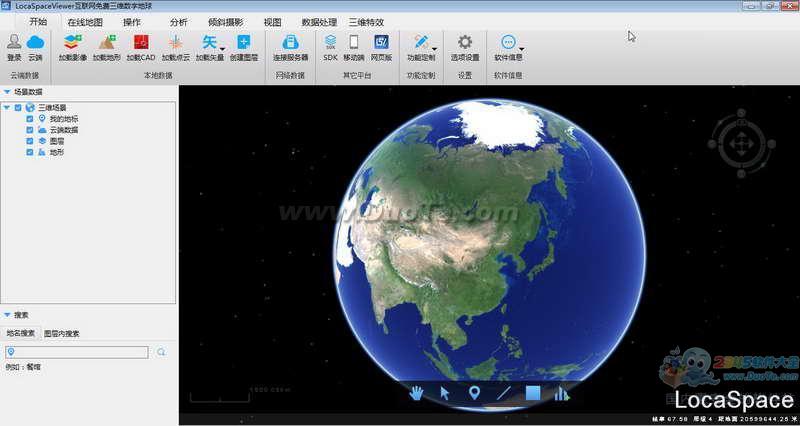Select the arrow pointer tool
The image size is (800, 426).
tap(444, 393)
